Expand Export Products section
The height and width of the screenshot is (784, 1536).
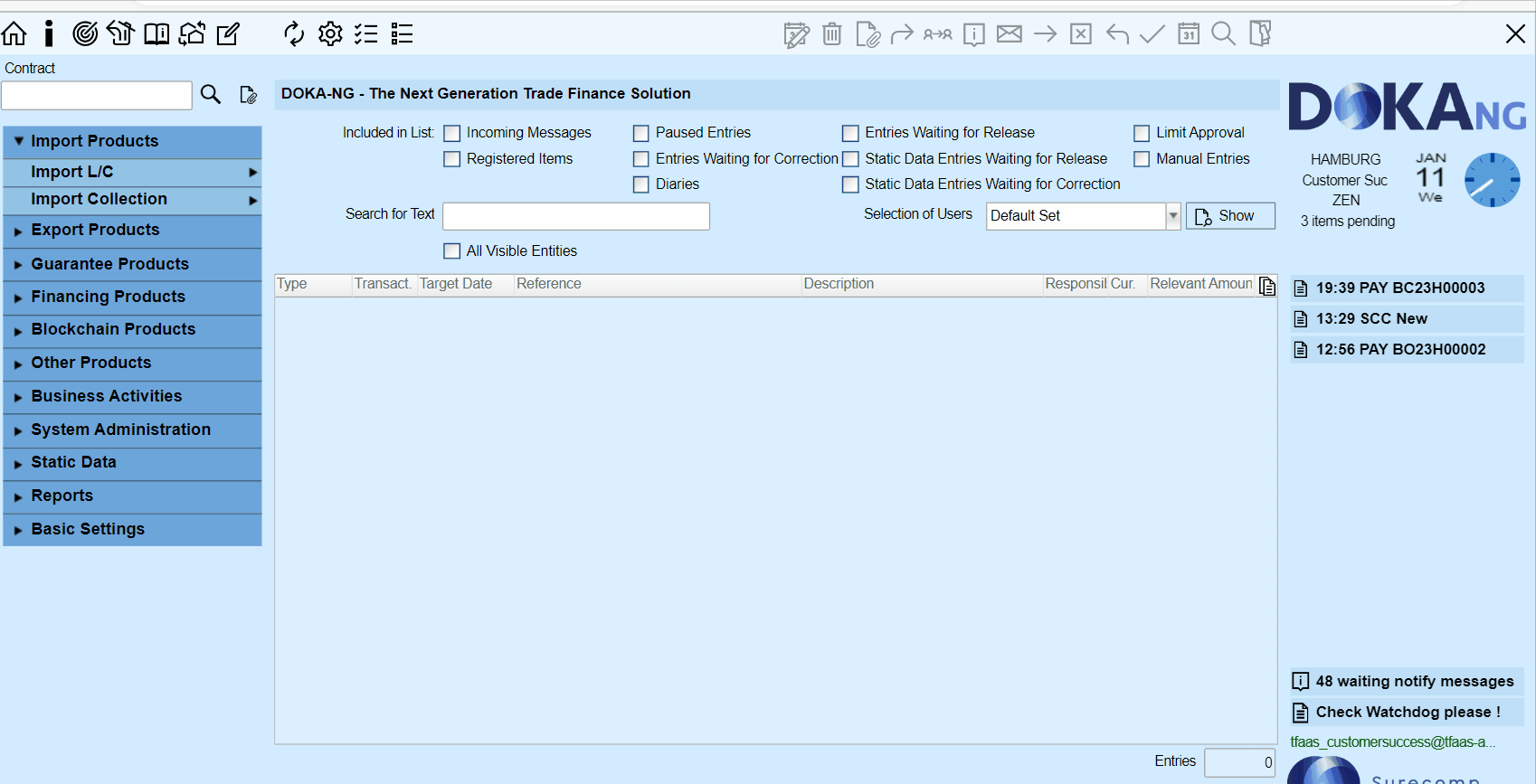[x=133, y=231]
